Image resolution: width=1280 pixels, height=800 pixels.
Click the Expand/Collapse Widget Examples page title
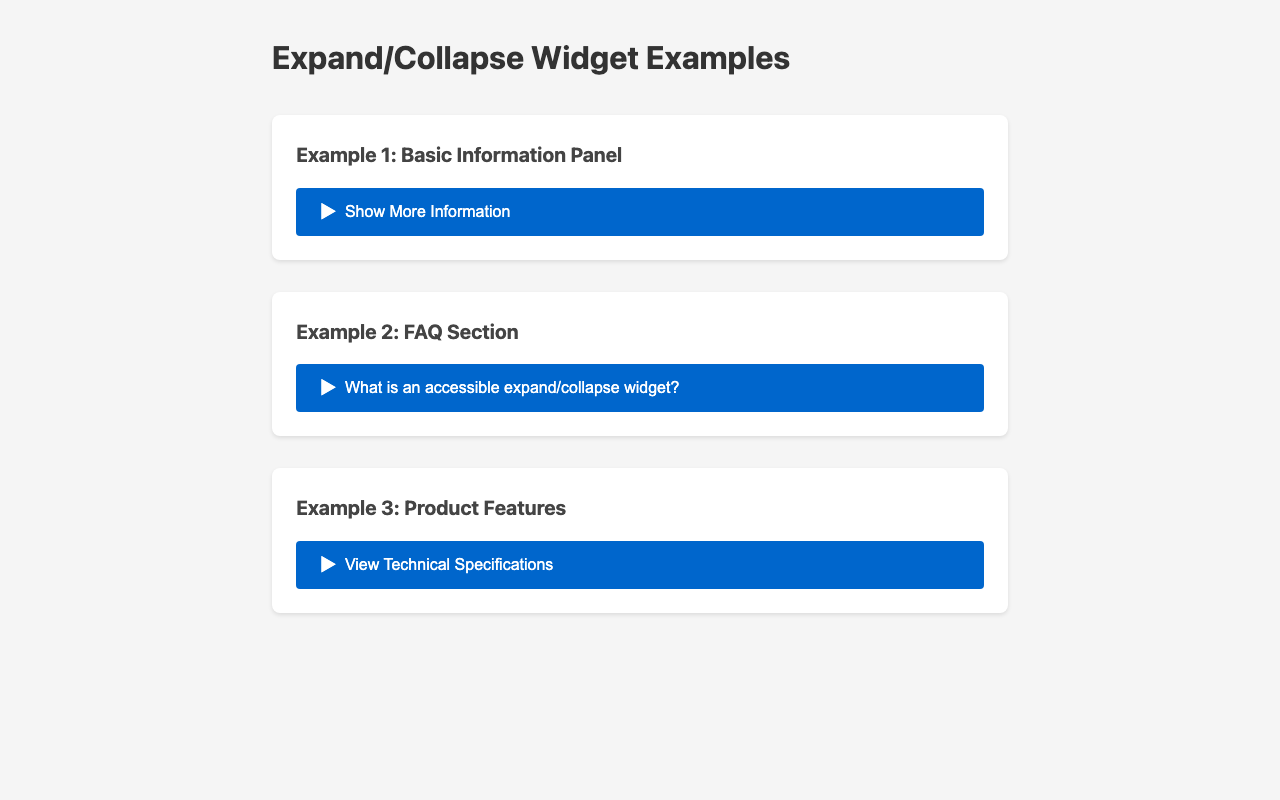point(530,58)
